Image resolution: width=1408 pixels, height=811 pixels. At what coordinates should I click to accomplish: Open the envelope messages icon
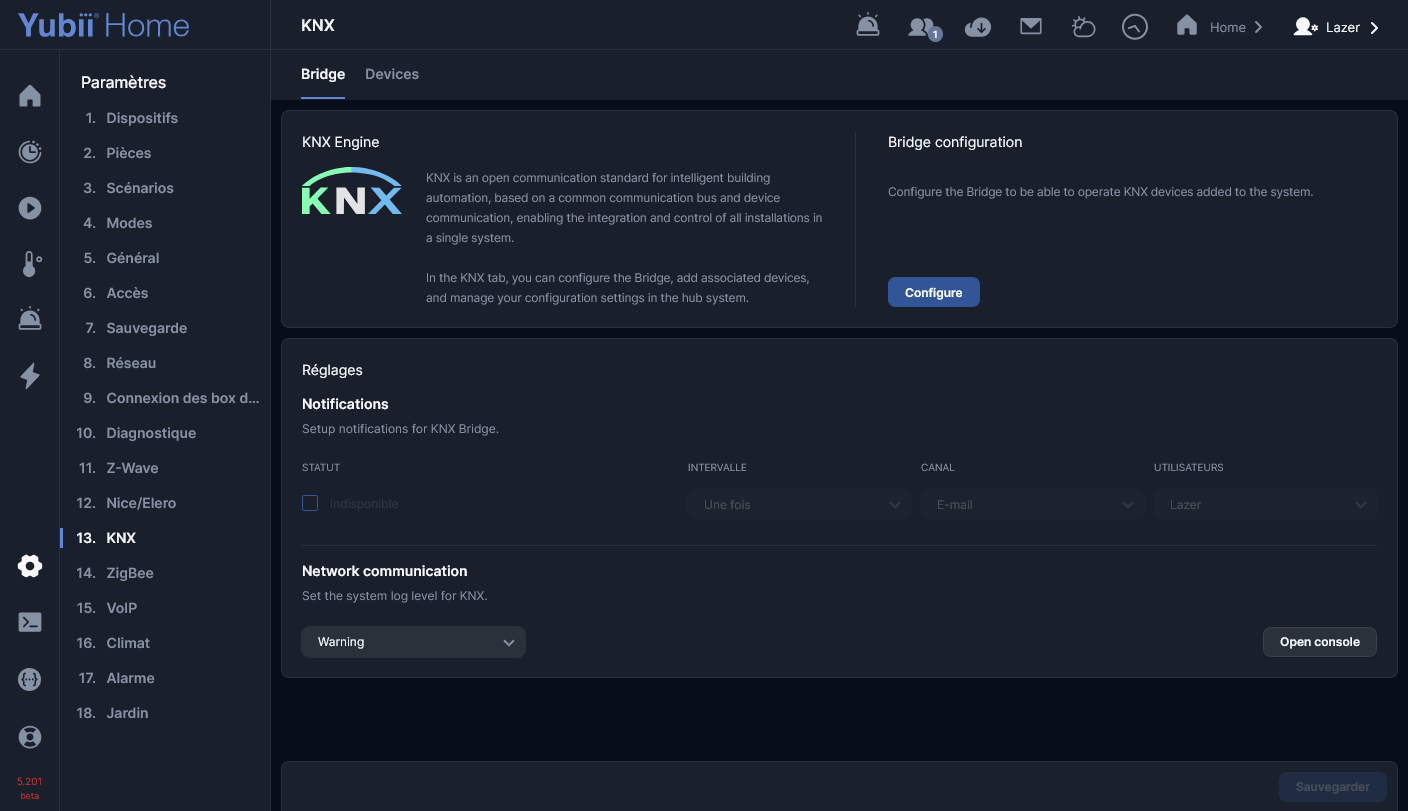(x=1031, y=27)
